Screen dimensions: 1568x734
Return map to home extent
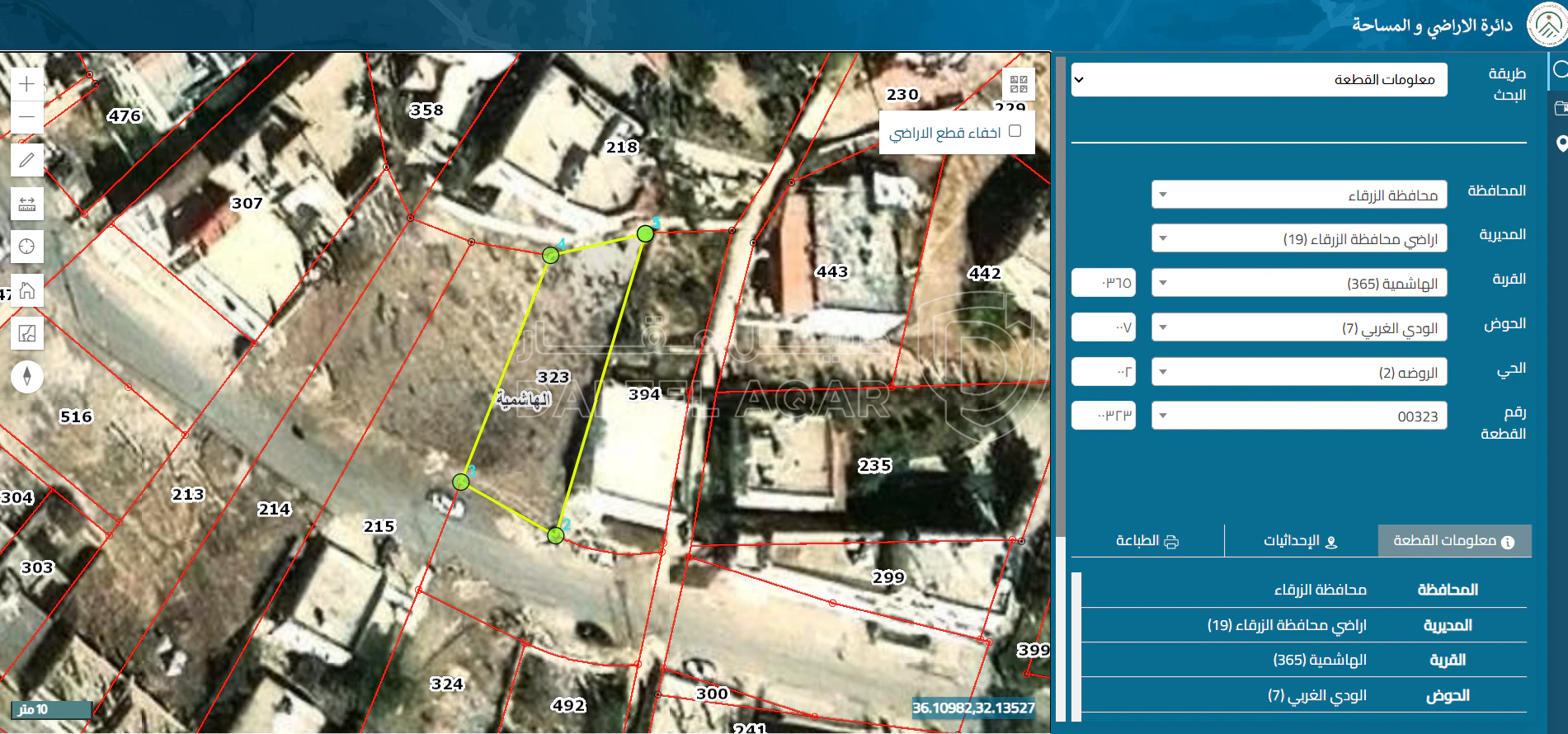[26, 290]
